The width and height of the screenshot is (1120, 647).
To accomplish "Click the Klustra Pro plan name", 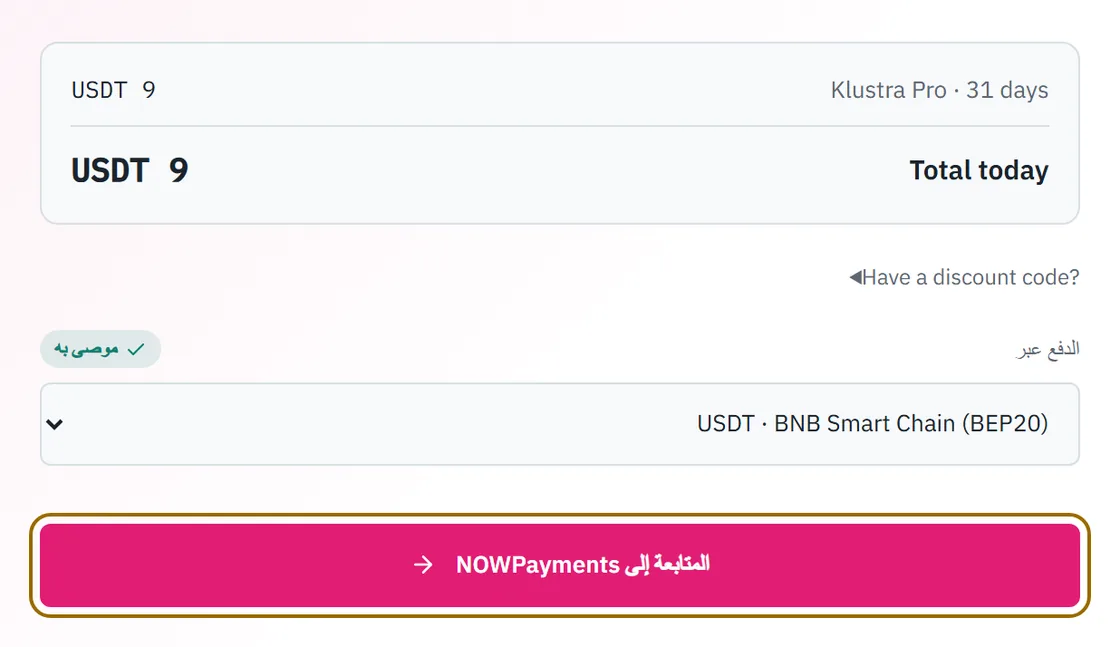I will tap(889, 90).
